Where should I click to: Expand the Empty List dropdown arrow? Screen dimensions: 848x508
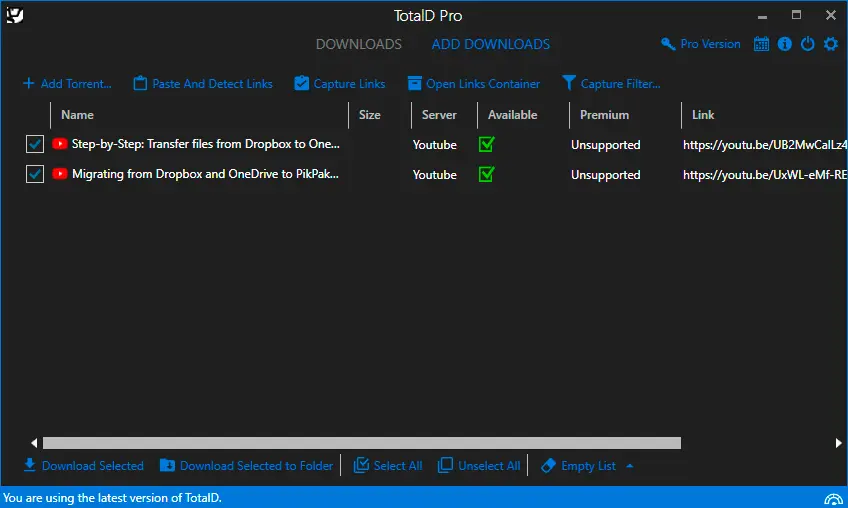pyautogui.click(x=630, y=466)
